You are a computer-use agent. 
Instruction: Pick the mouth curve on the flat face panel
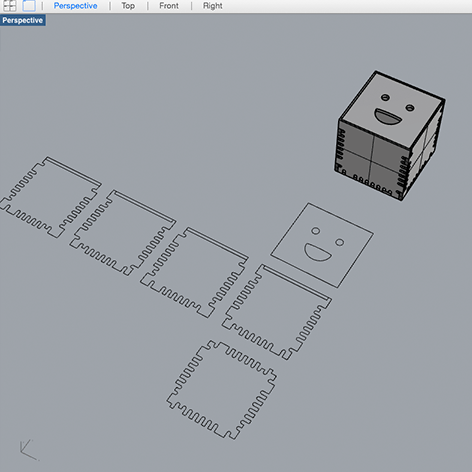pos(317,252)
